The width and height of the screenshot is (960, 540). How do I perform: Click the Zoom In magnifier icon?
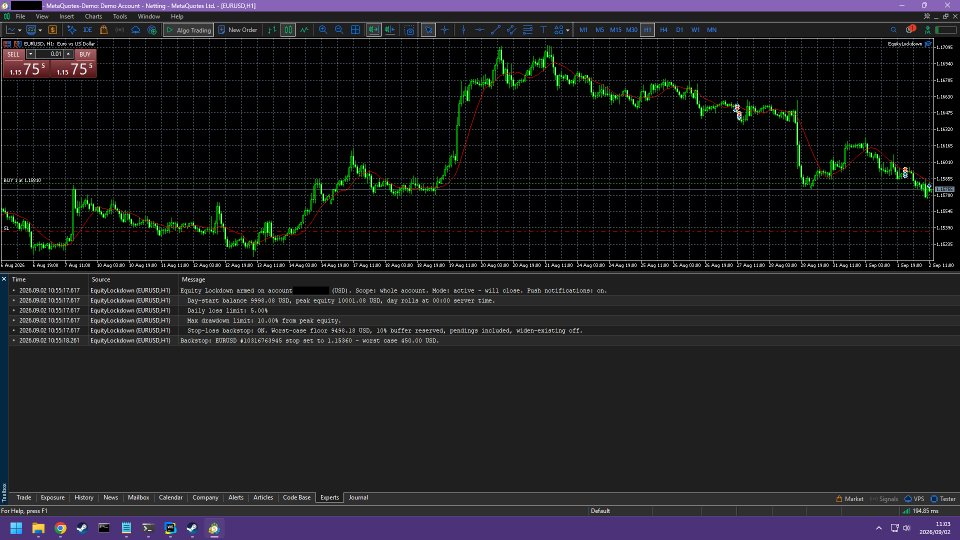[x=323, y=29]
